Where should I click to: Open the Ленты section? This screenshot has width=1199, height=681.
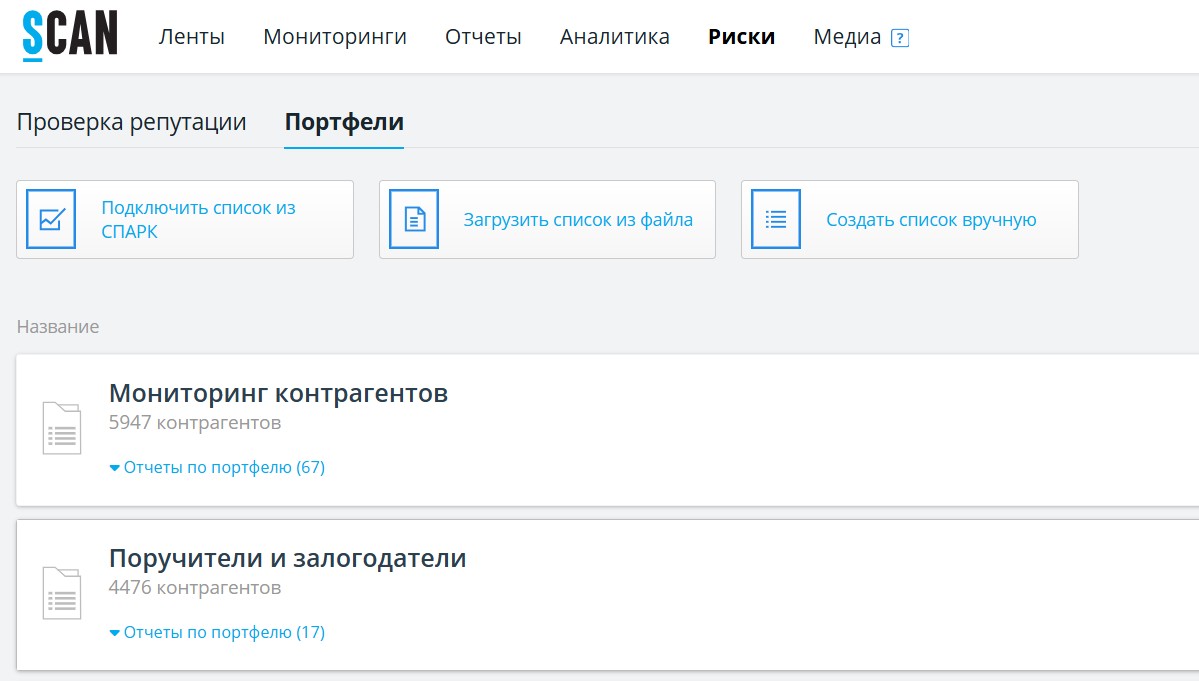click(190, 36)
